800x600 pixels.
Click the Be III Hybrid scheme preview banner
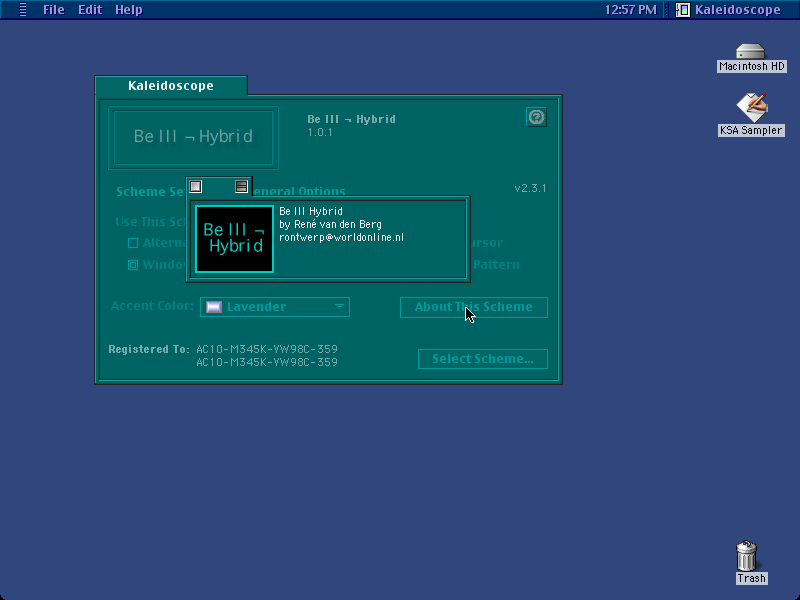tap(193, 137)
